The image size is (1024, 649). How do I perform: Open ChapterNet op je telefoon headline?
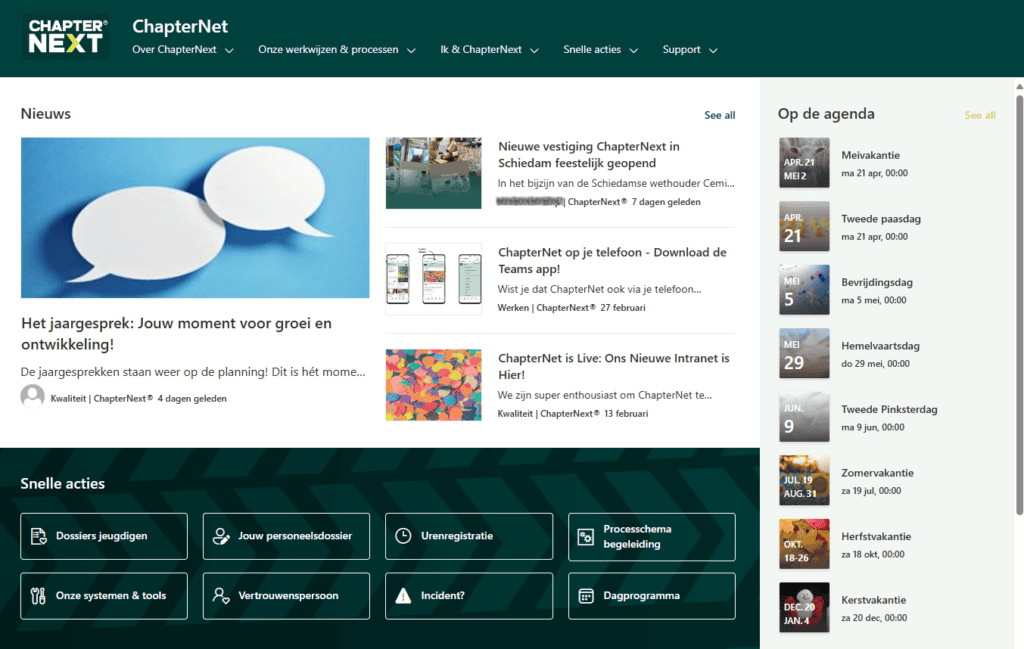(x=612, y=261)
